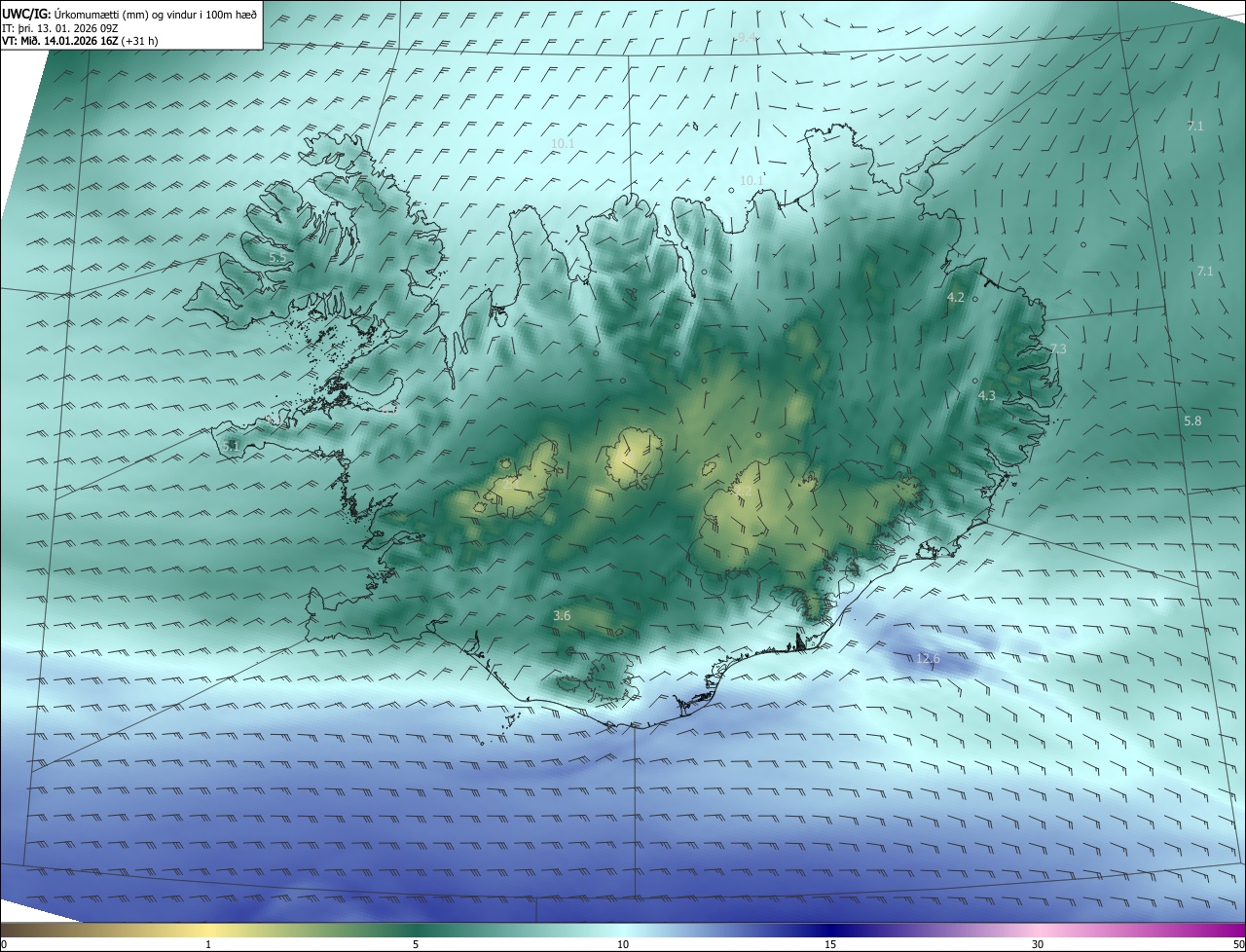Viewport: 1246px width, 952px height.
Task: Click the 4.3 value label on the map
Action: click(x=987, y=395)
